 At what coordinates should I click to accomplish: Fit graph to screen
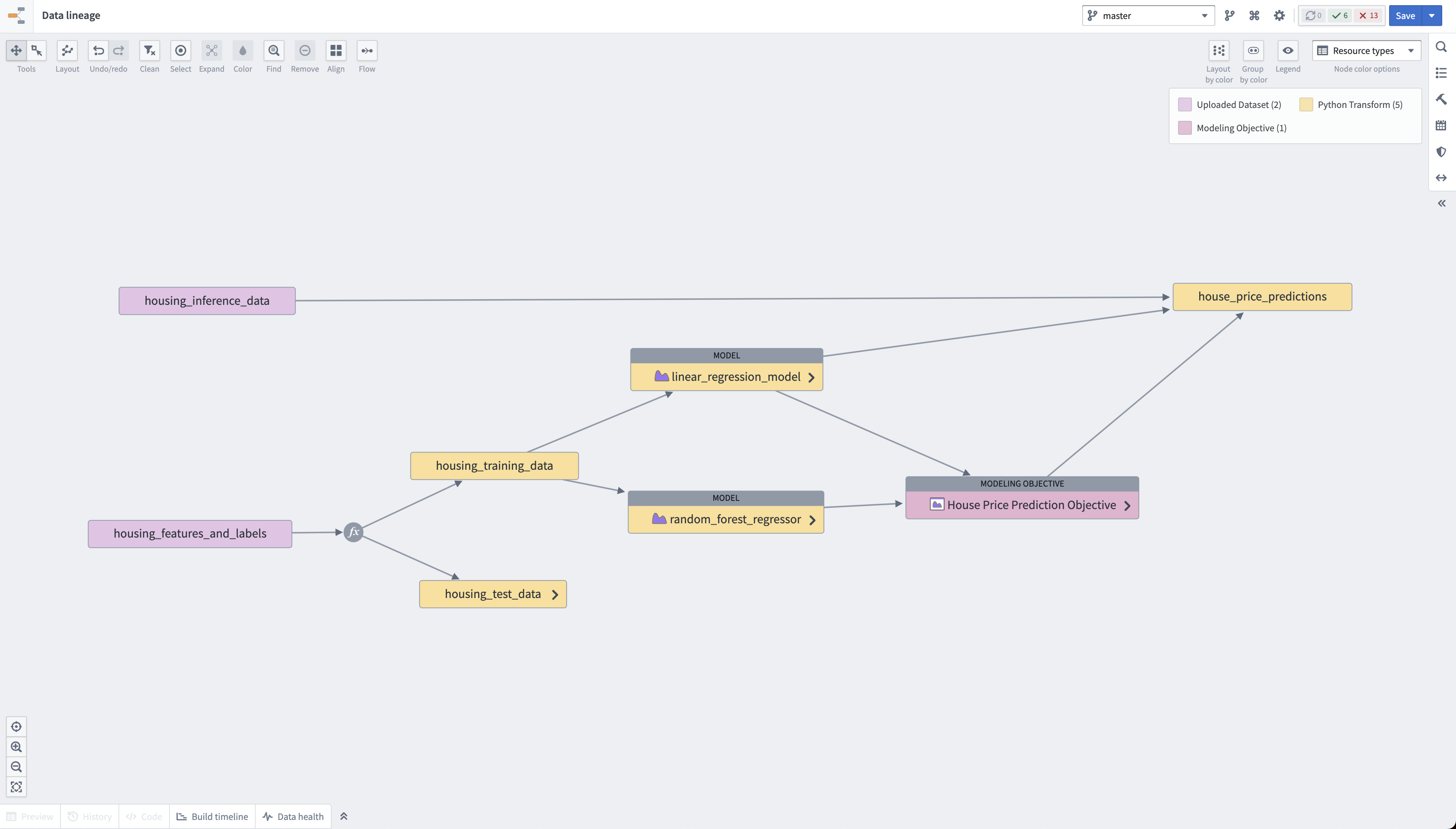16,787
